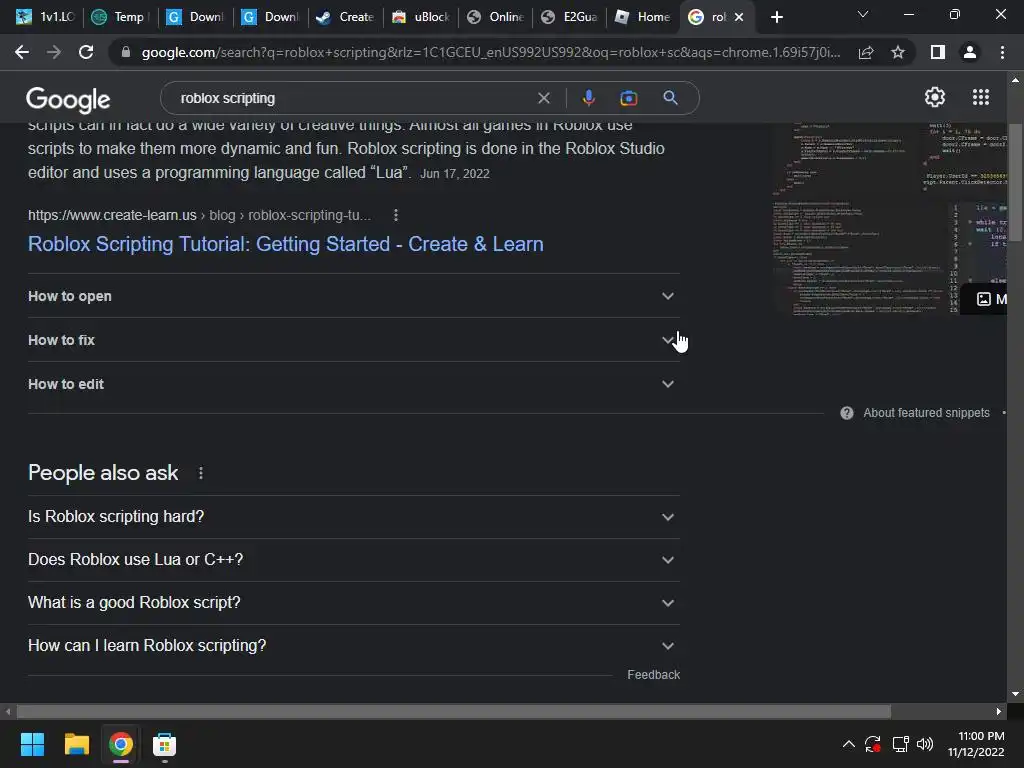Expand How can I learn Roblox scripting
The image size is (1024, 768).
click(x=353, y=646)
